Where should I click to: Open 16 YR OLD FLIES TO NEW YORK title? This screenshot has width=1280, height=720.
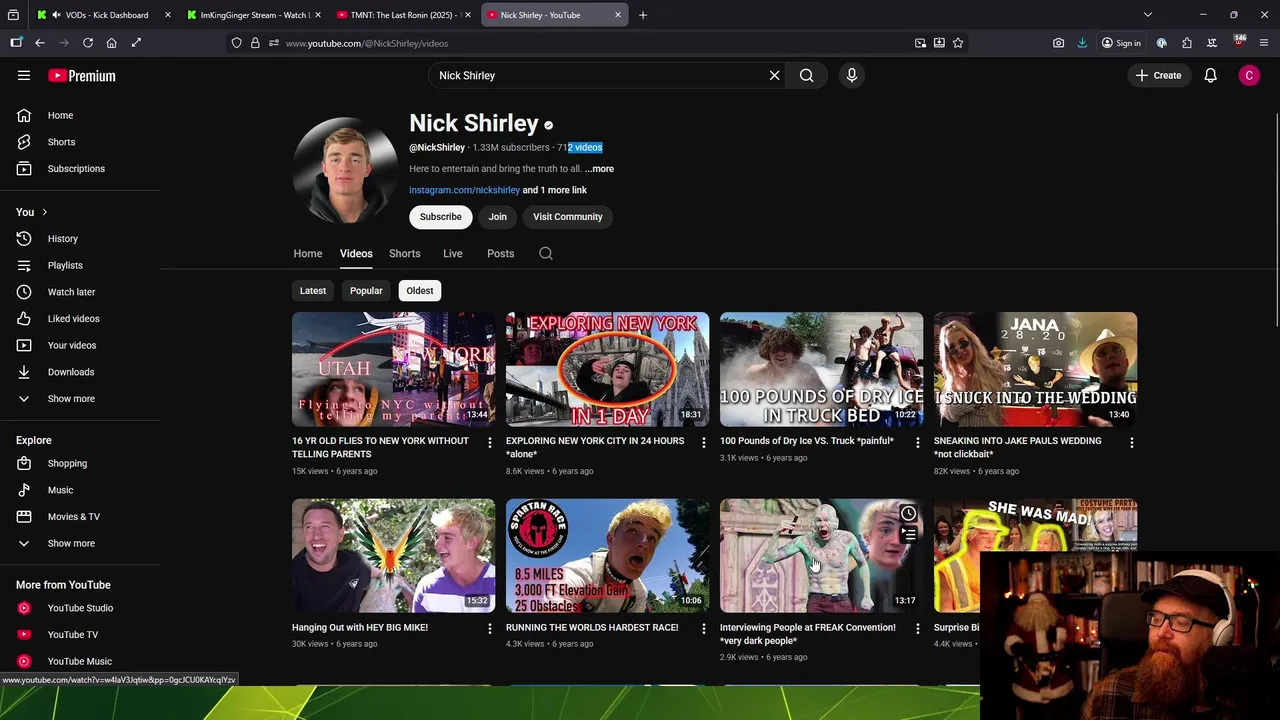tap(380, 447)
